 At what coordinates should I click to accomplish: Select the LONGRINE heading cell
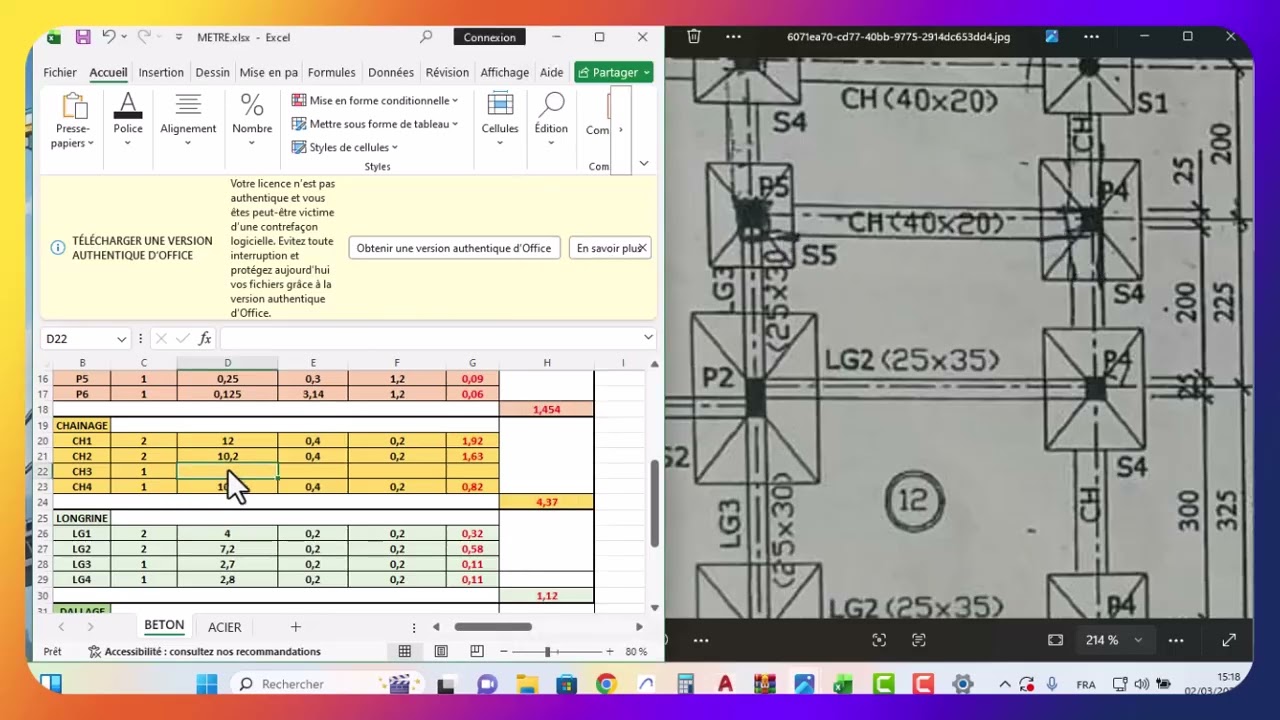tap(82, 518)
